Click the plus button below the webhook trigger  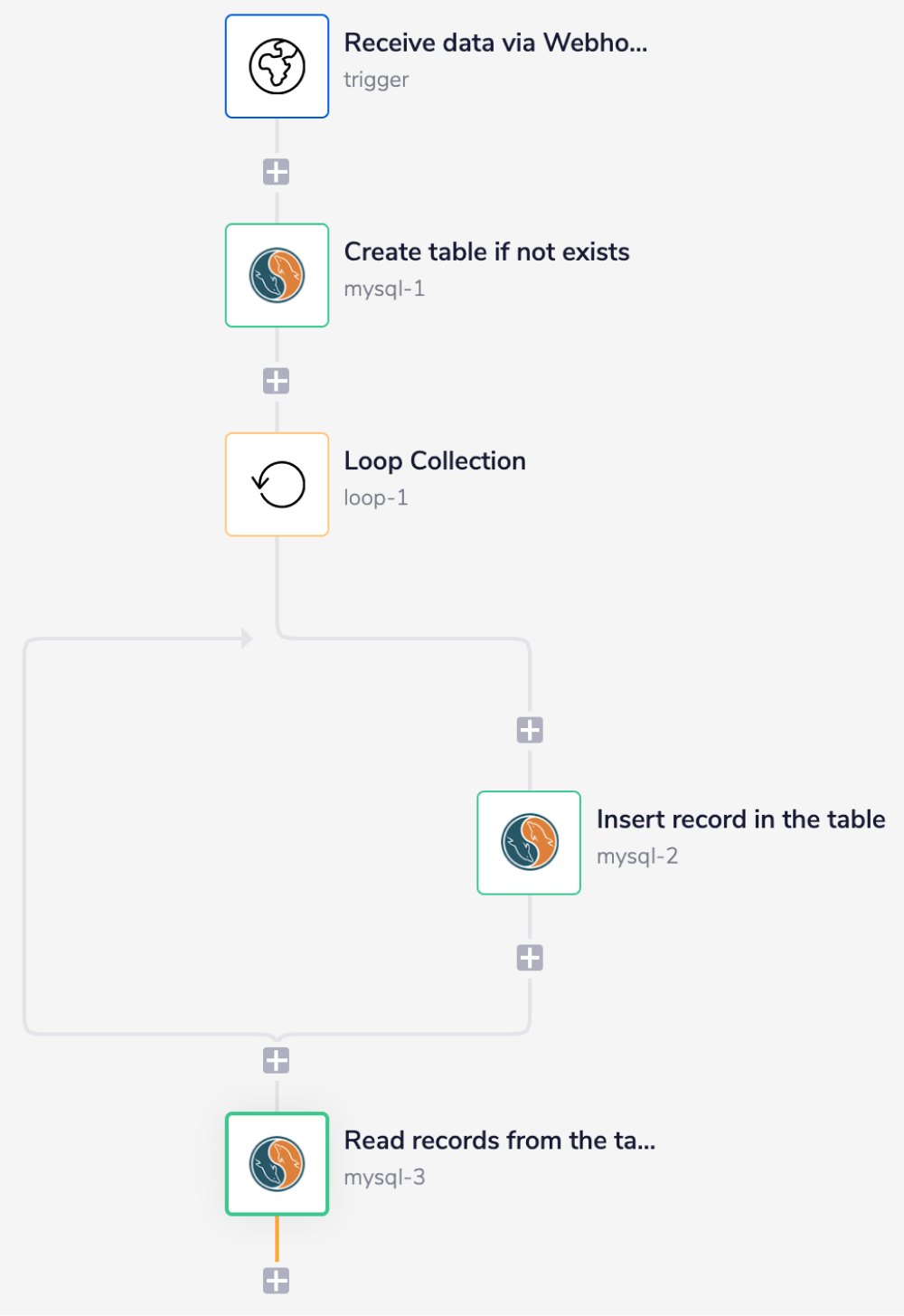click(277, 171)
